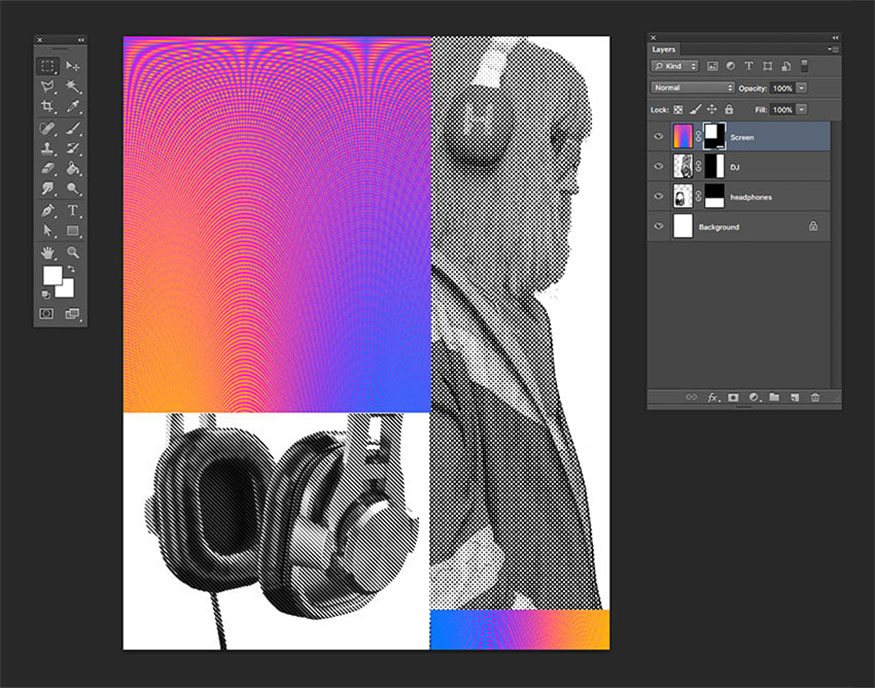
Task: Select the Horizontal Type tool
Action: coord(73,211)
